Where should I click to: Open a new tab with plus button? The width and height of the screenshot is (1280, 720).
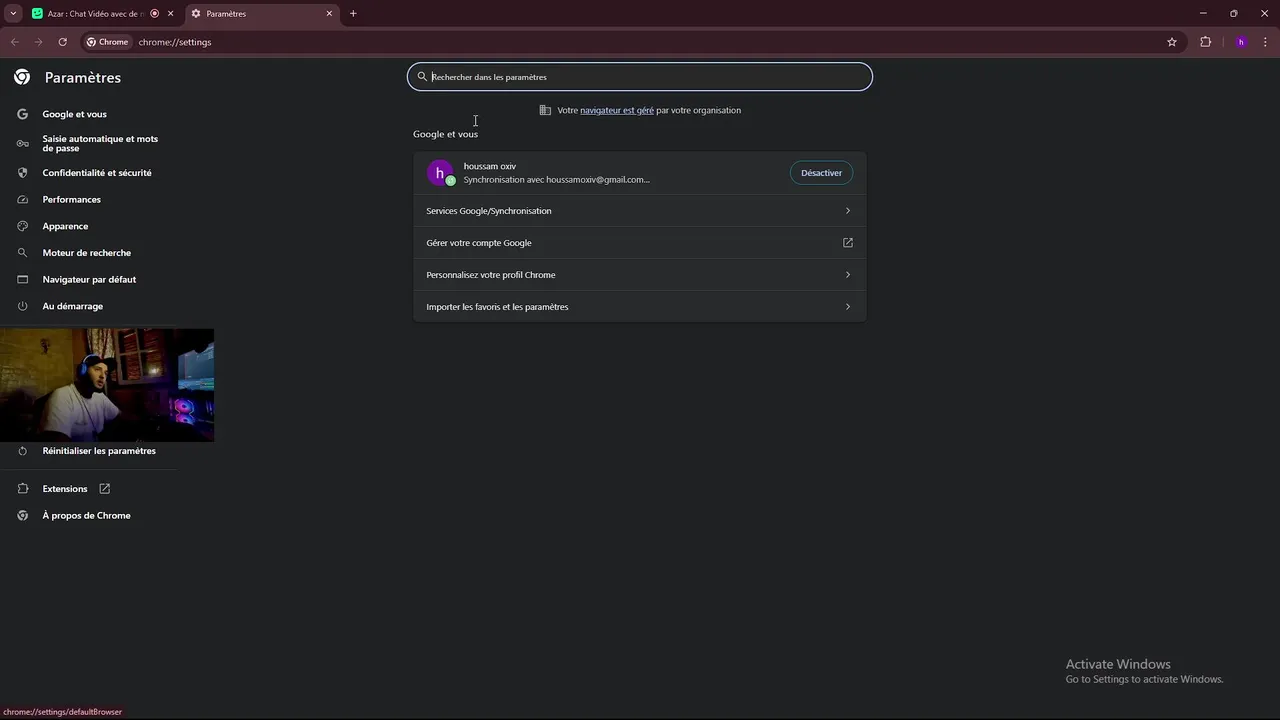coord(353,14)
